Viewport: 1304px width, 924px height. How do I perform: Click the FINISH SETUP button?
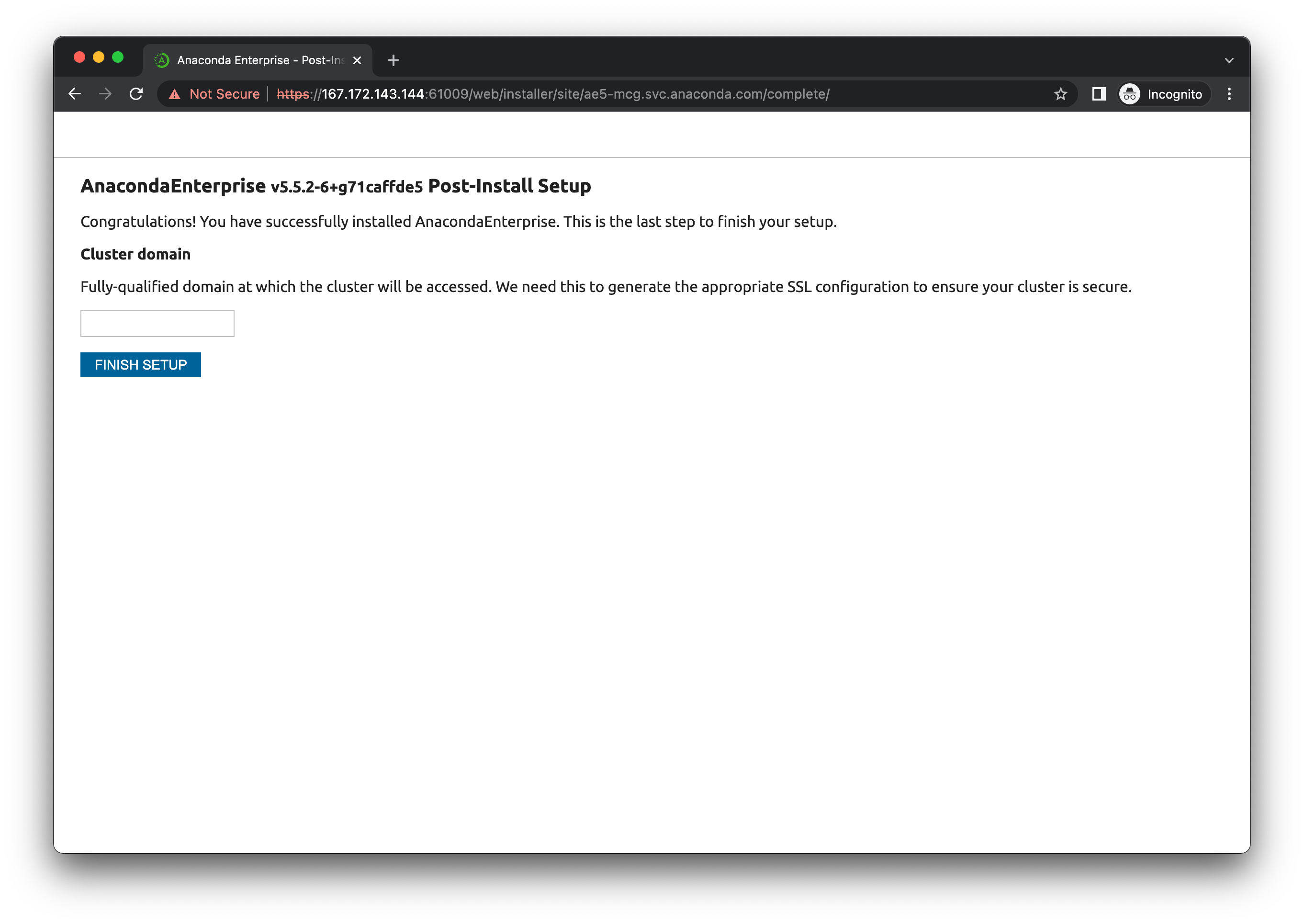point(141,365)
